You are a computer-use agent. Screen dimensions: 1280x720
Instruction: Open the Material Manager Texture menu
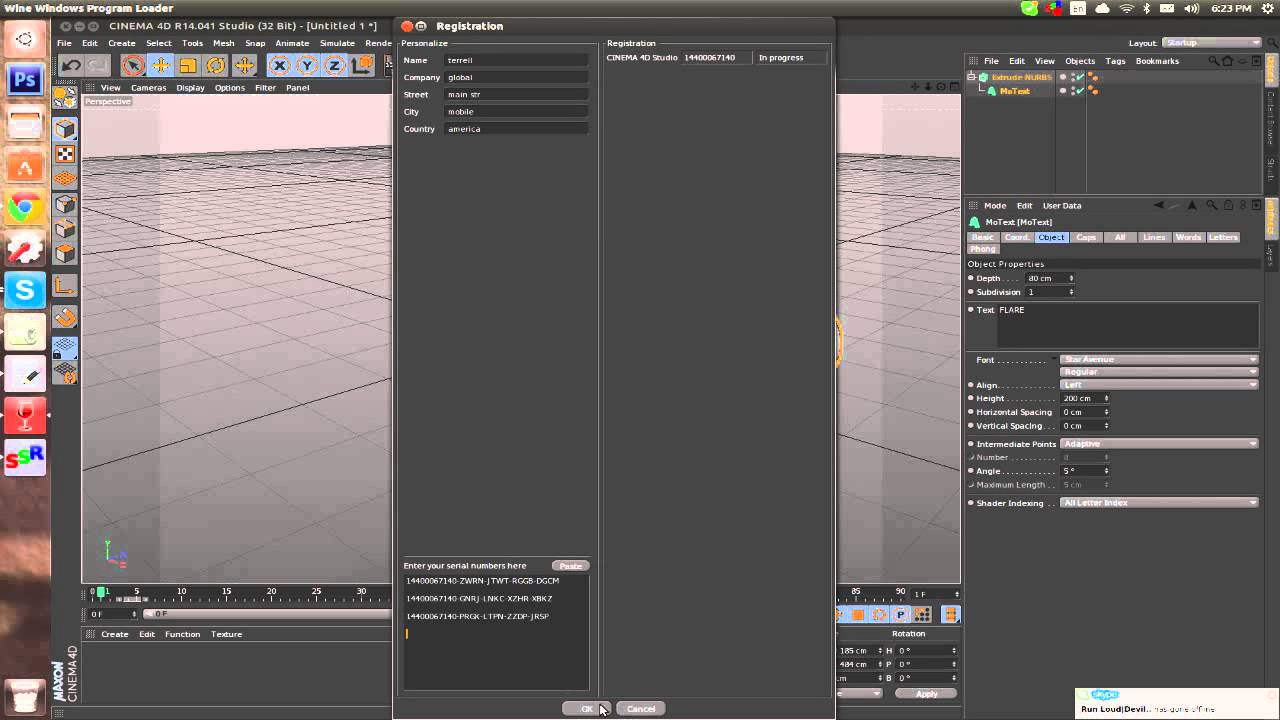226,634
